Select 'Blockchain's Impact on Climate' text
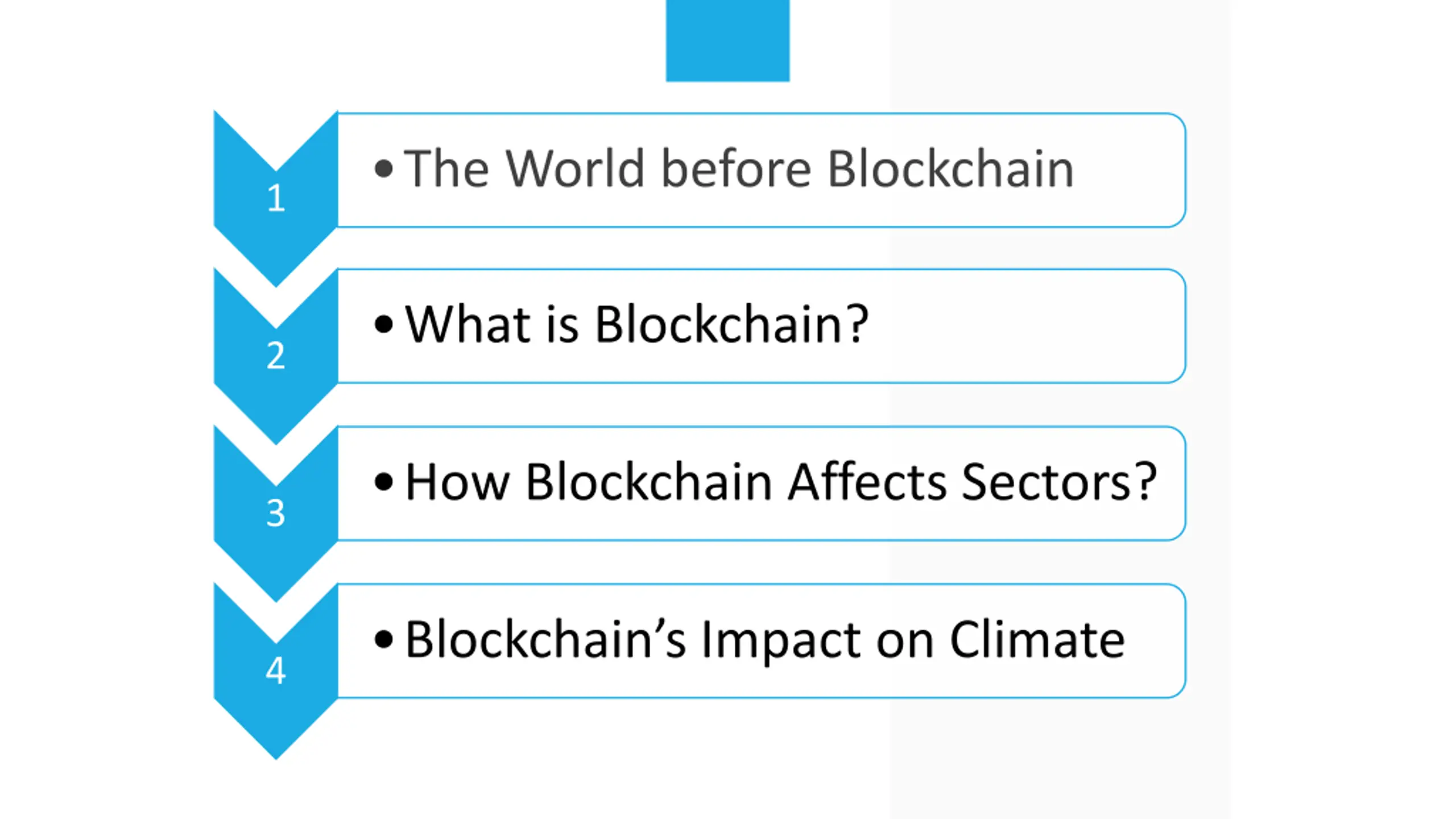The height and width of the screenshot is (819, 1456). click(x=765, y=640)
